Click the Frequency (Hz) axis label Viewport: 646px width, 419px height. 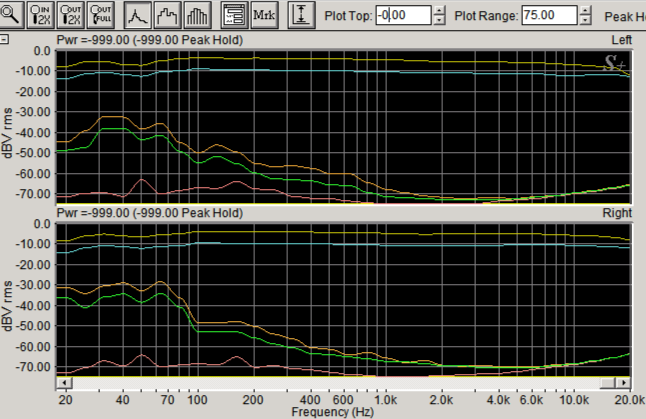click(x=332, y=412)
